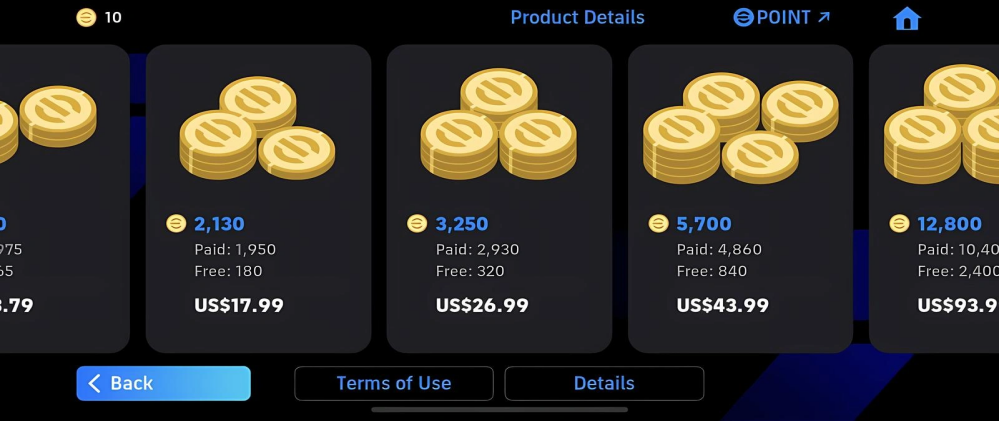This screenshot has height=421, width=999.
Task: Click the Product Details heading
Action: pyautogui.click(x=577, y=18)
